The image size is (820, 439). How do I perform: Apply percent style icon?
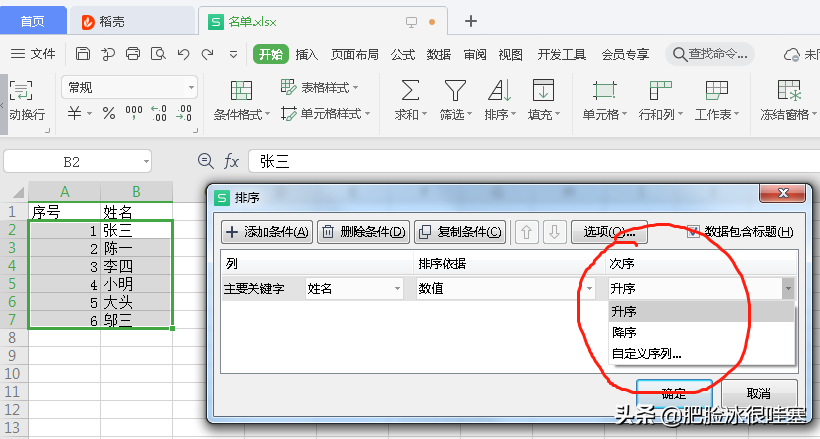pos(109,113)
